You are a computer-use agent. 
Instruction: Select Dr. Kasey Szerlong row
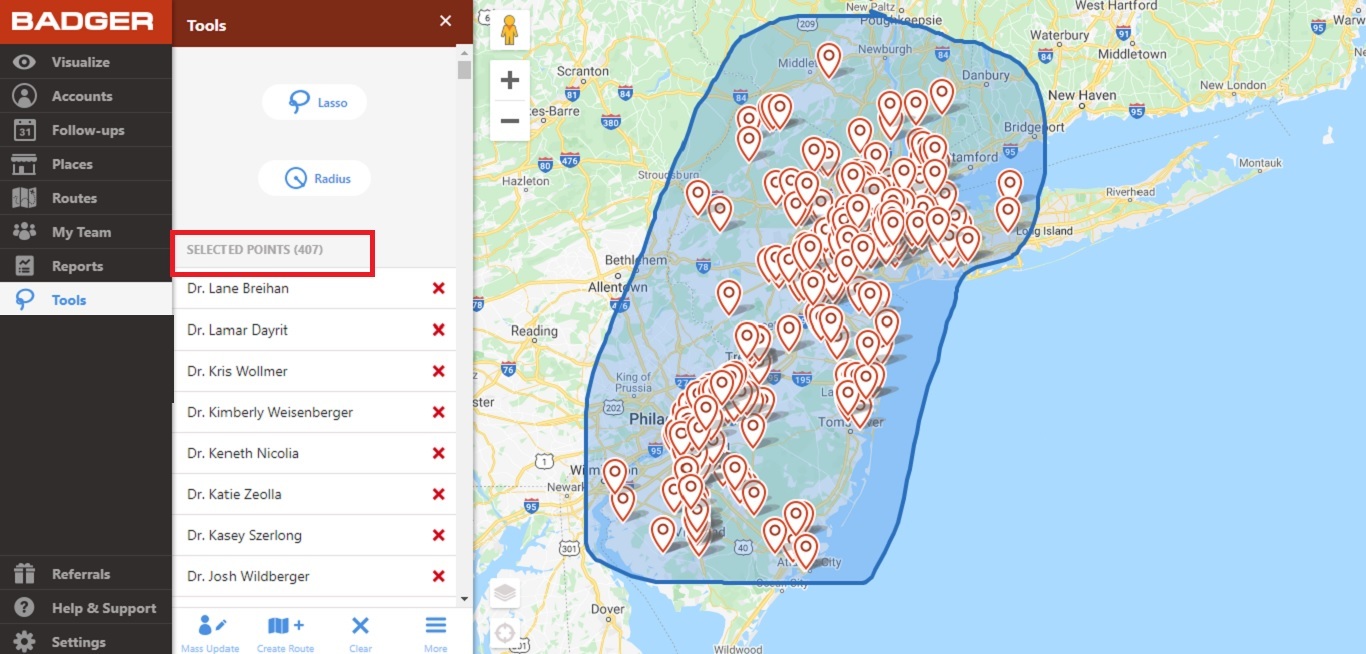pos(315,535)
